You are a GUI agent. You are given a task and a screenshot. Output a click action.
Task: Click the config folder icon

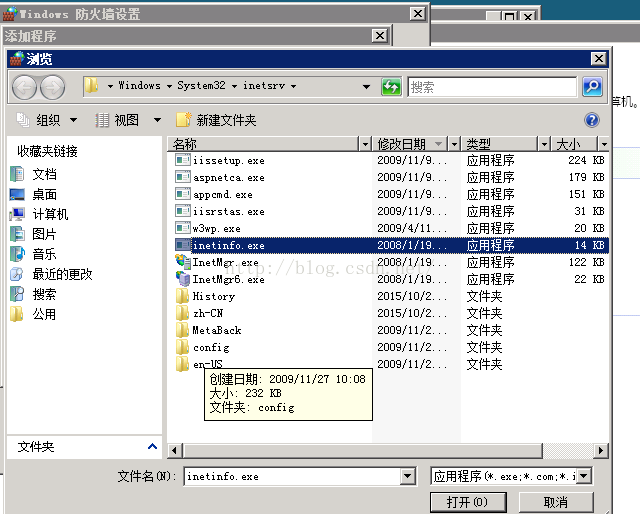182,347
